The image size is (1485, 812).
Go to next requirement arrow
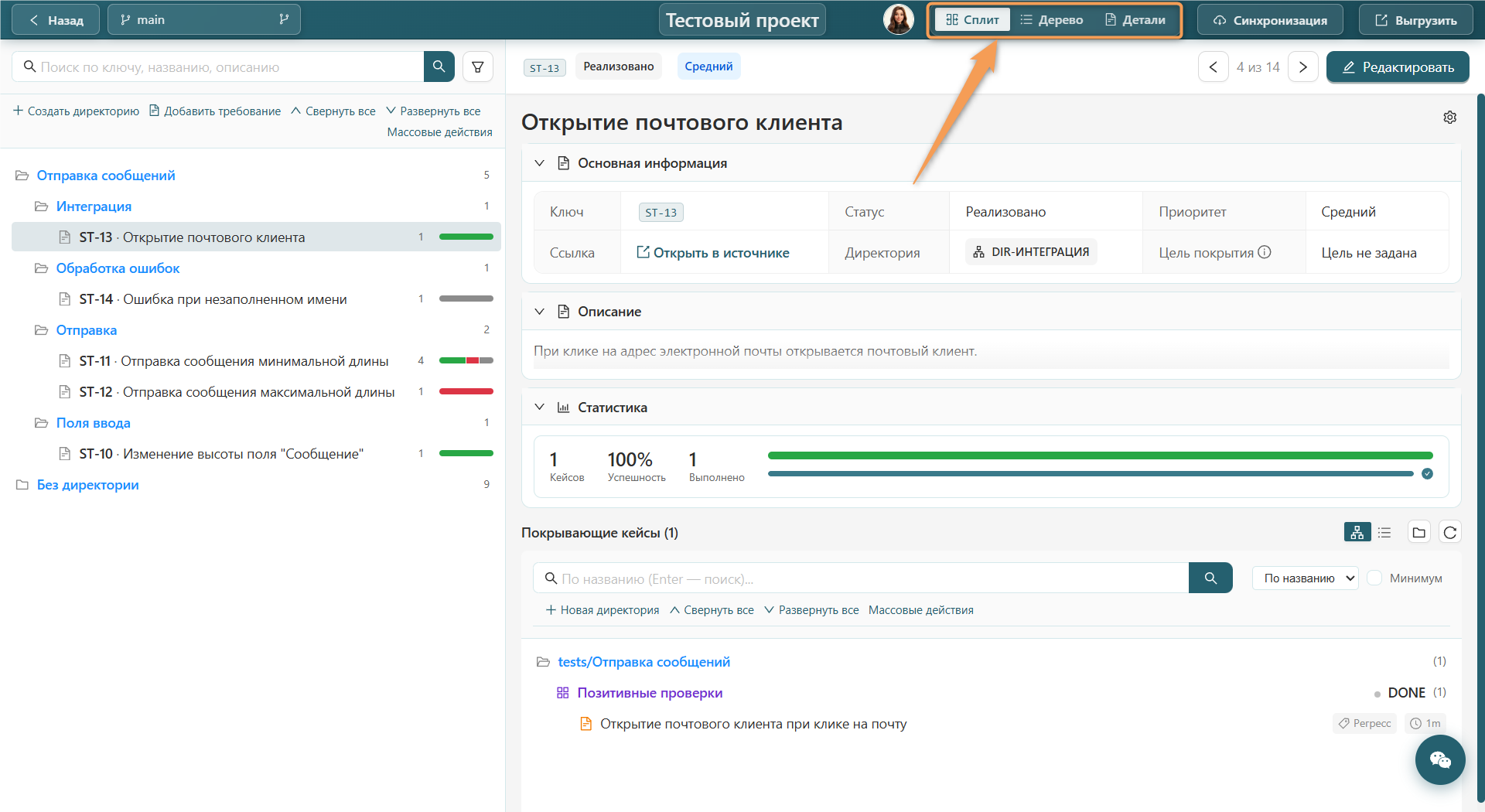(1302, 67)
